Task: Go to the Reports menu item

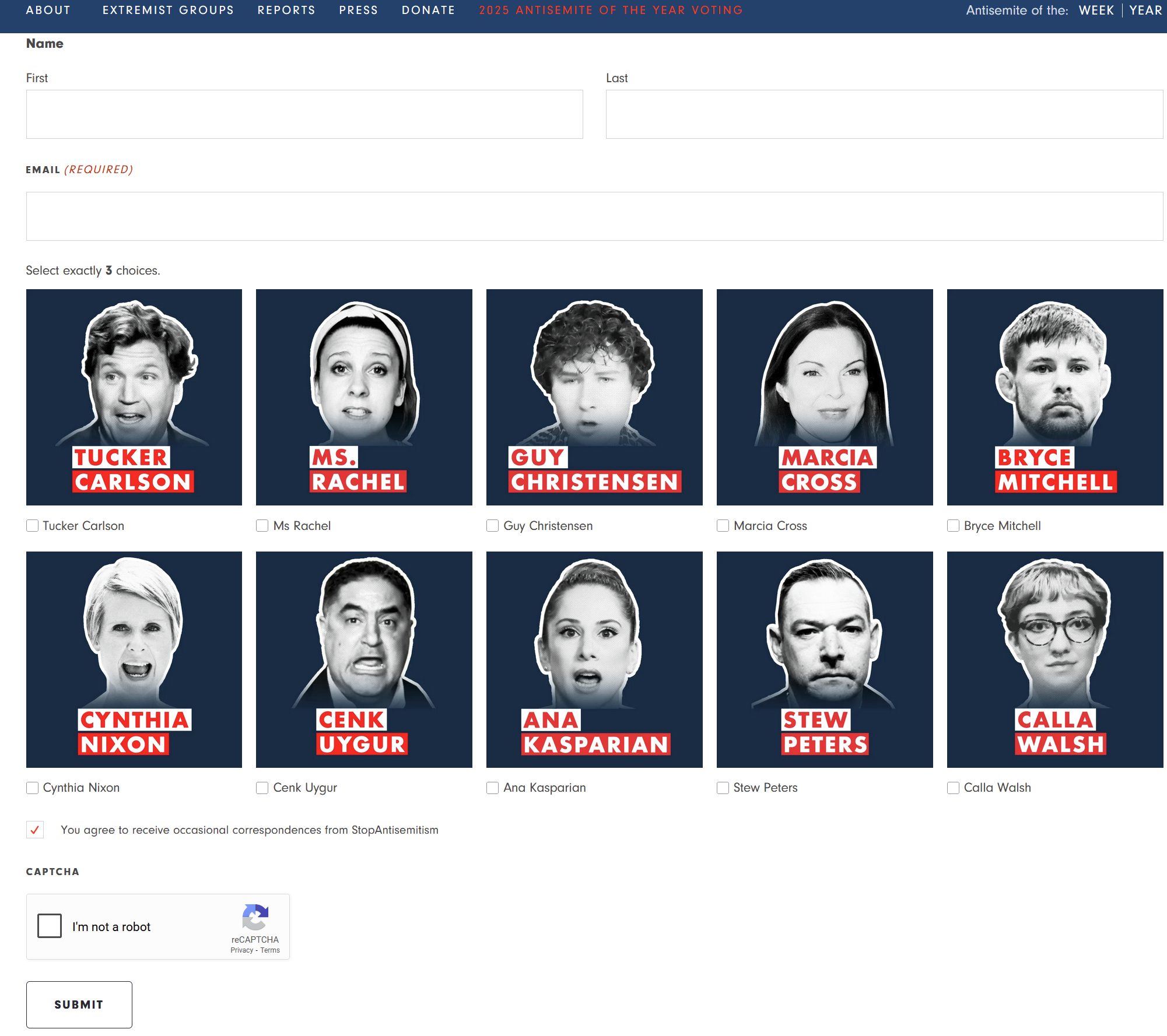Action: click(x=286, y=10)
